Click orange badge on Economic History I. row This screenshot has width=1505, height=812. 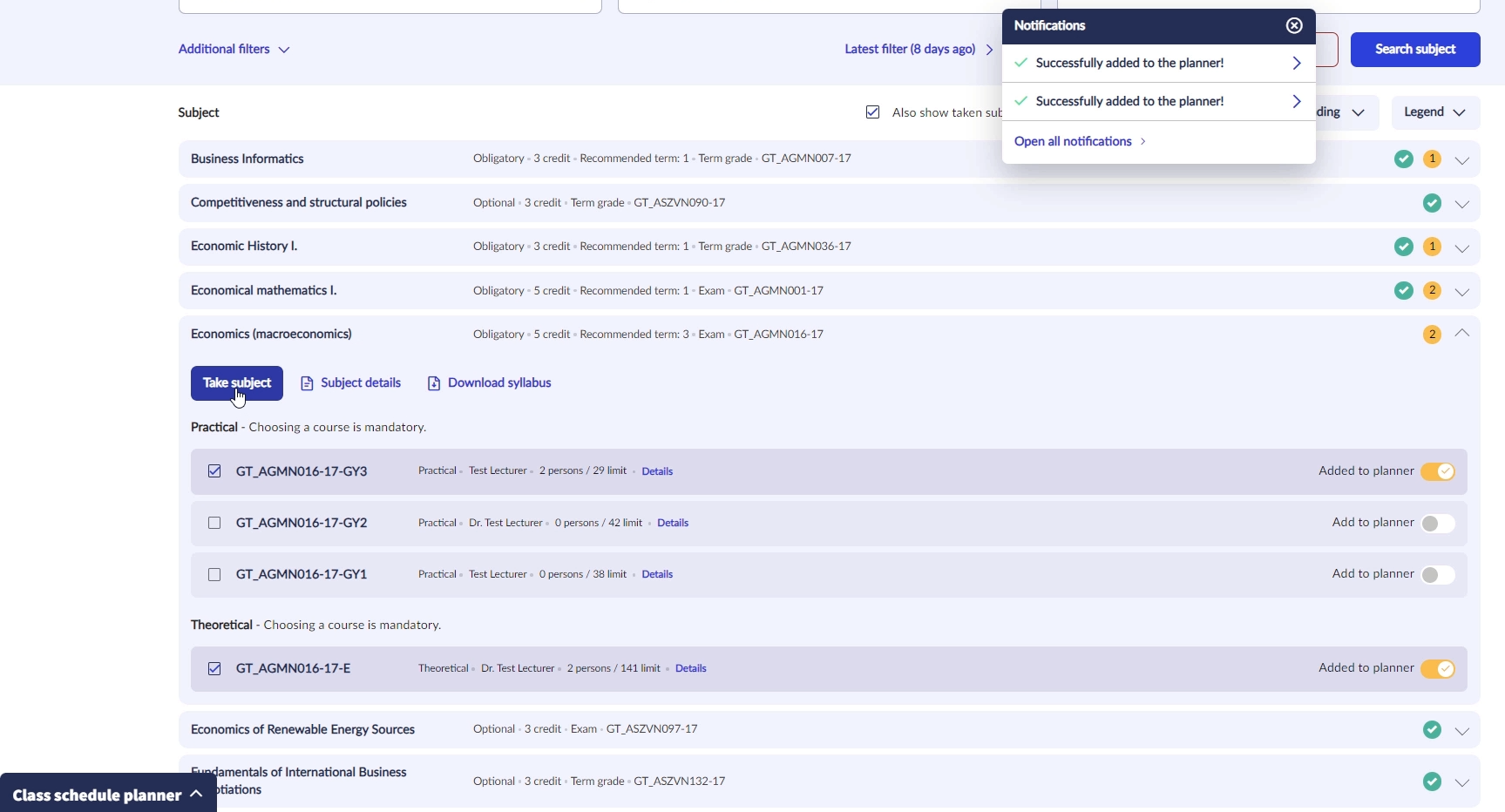pos(1432,247)
